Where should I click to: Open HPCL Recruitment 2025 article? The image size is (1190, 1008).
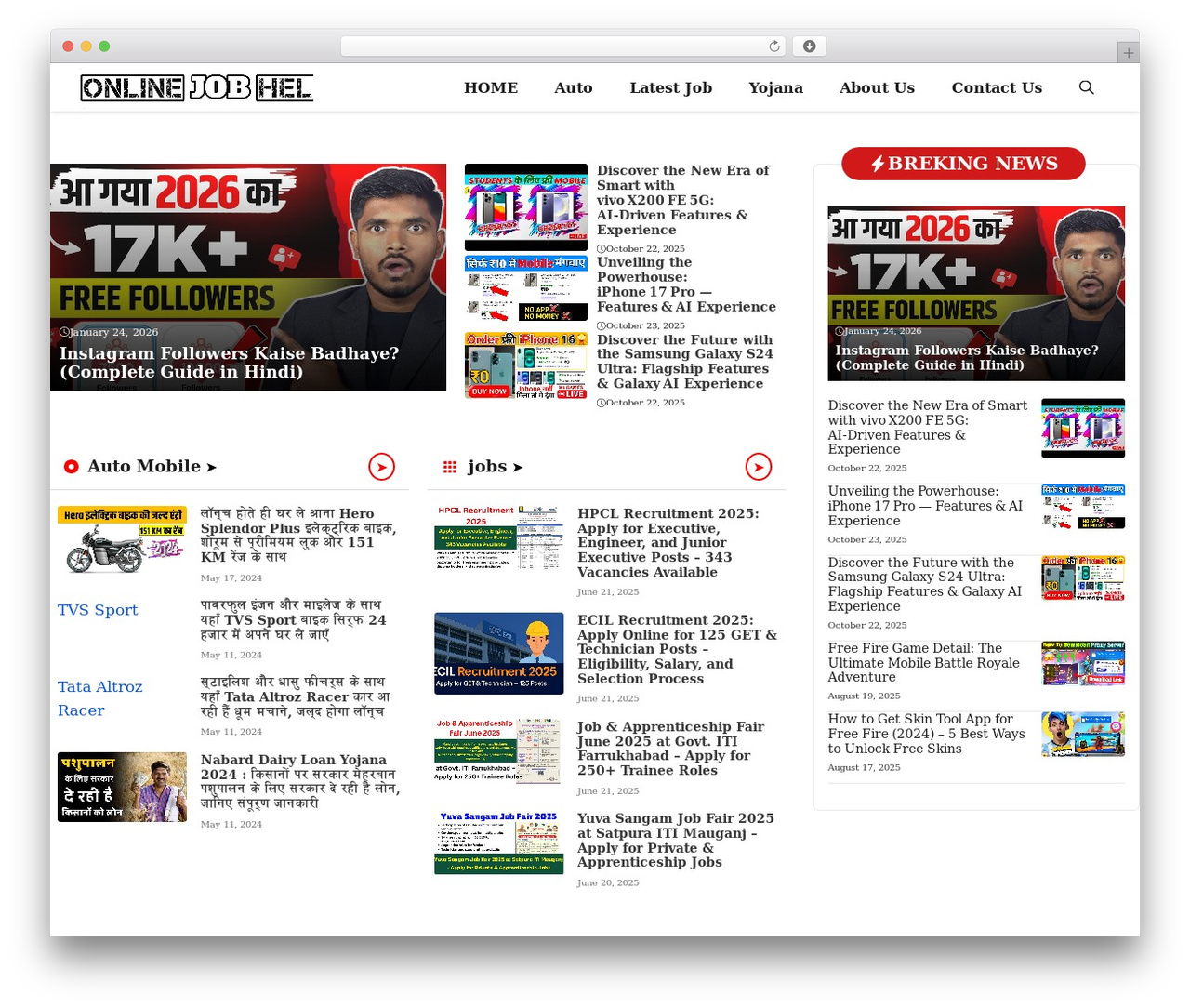(668, 543)
